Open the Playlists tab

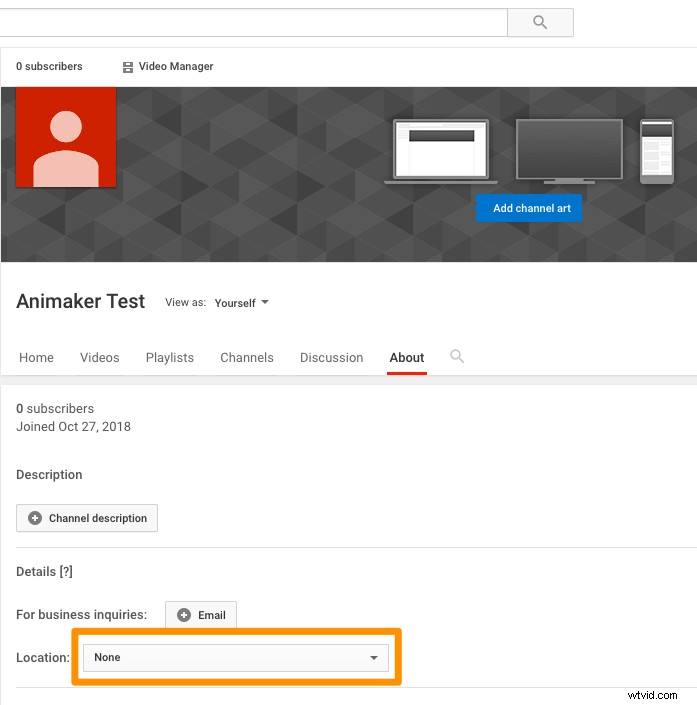(x=170, y=357)
